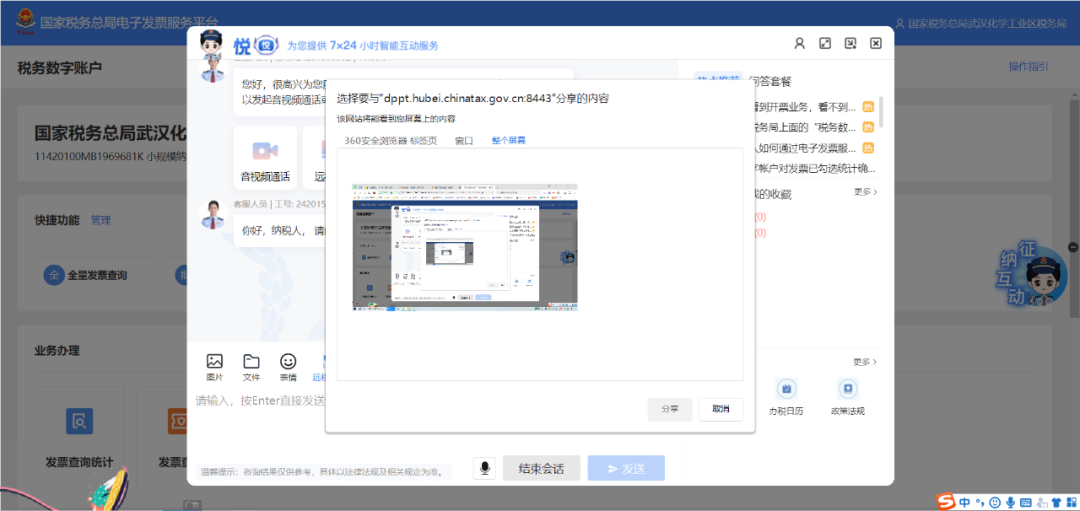Switch to 窗口 tab in share dialog
This screenshot has height=511, width=1080.
tap(464, 140)
